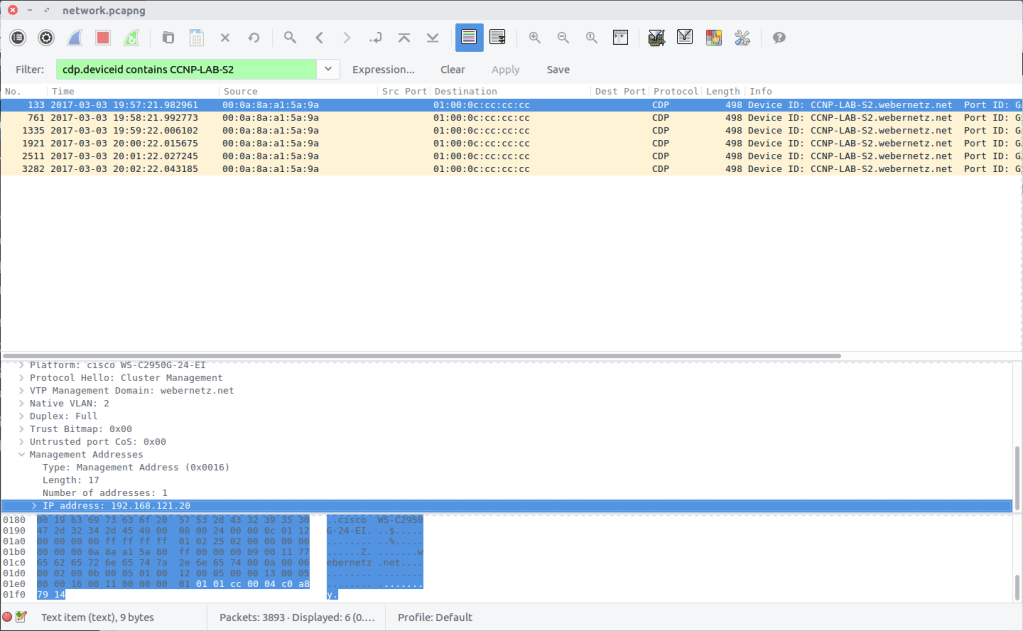Toggle packet list colorization
The image size is (1023, 631).
(470, 38)
